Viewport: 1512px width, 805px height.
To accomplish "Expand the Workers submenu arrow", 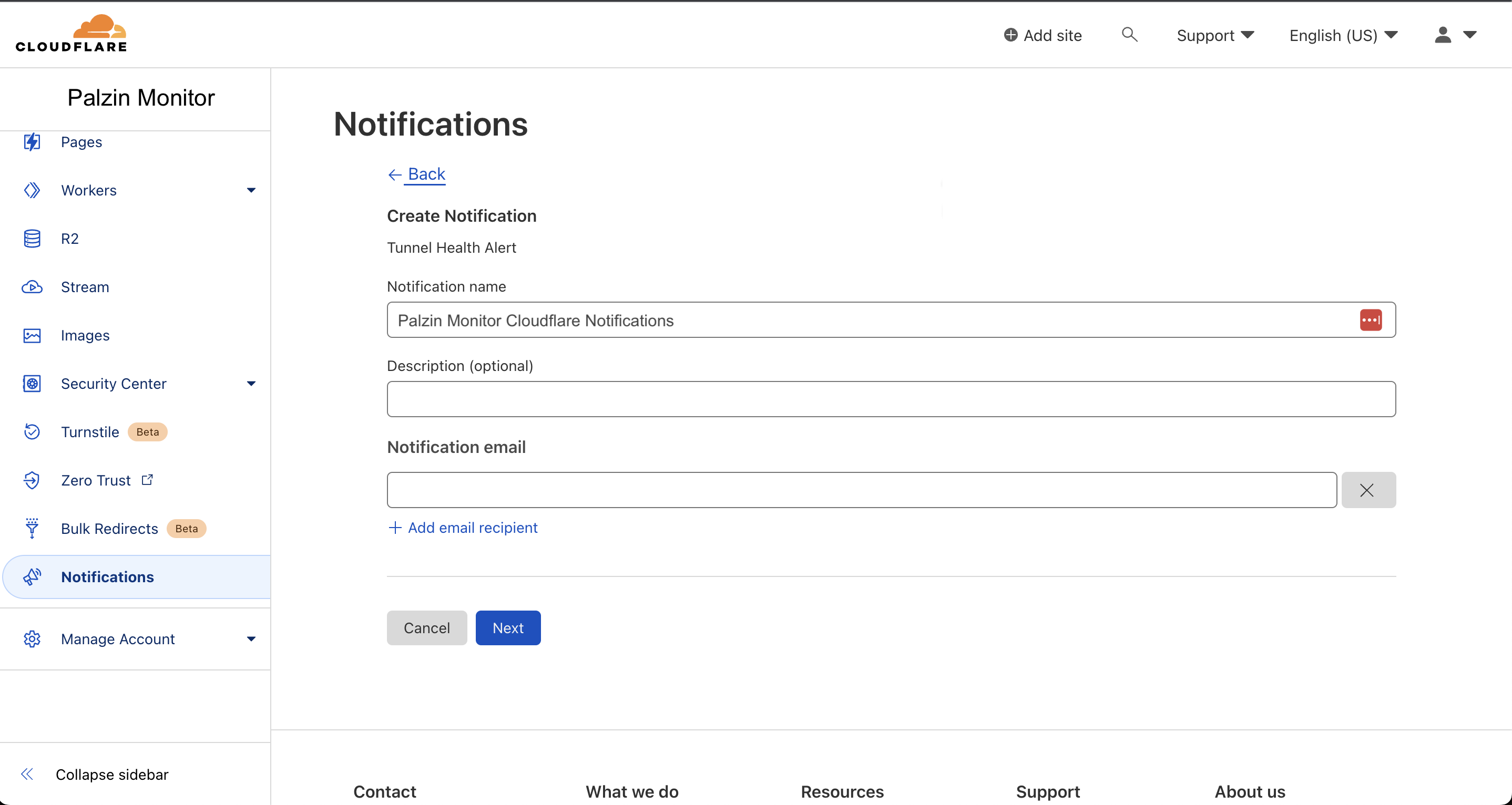I will [251, 190].
